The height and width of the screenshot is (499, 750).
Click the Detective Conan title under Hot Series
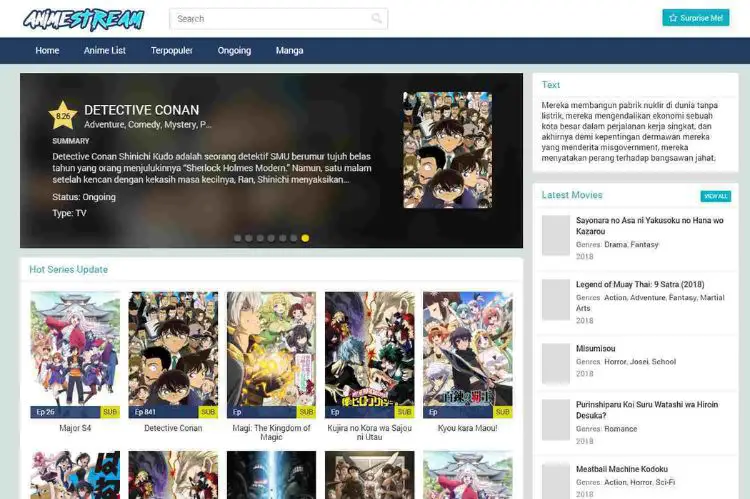pos(173,428)
